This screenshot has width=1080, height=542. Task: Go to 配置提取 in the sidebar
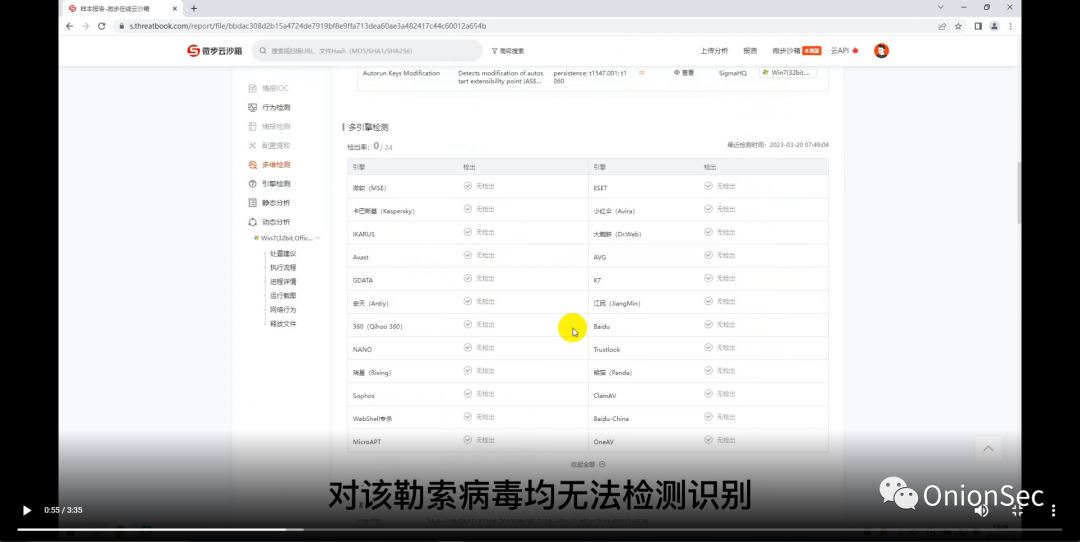[x=269, y=146]
